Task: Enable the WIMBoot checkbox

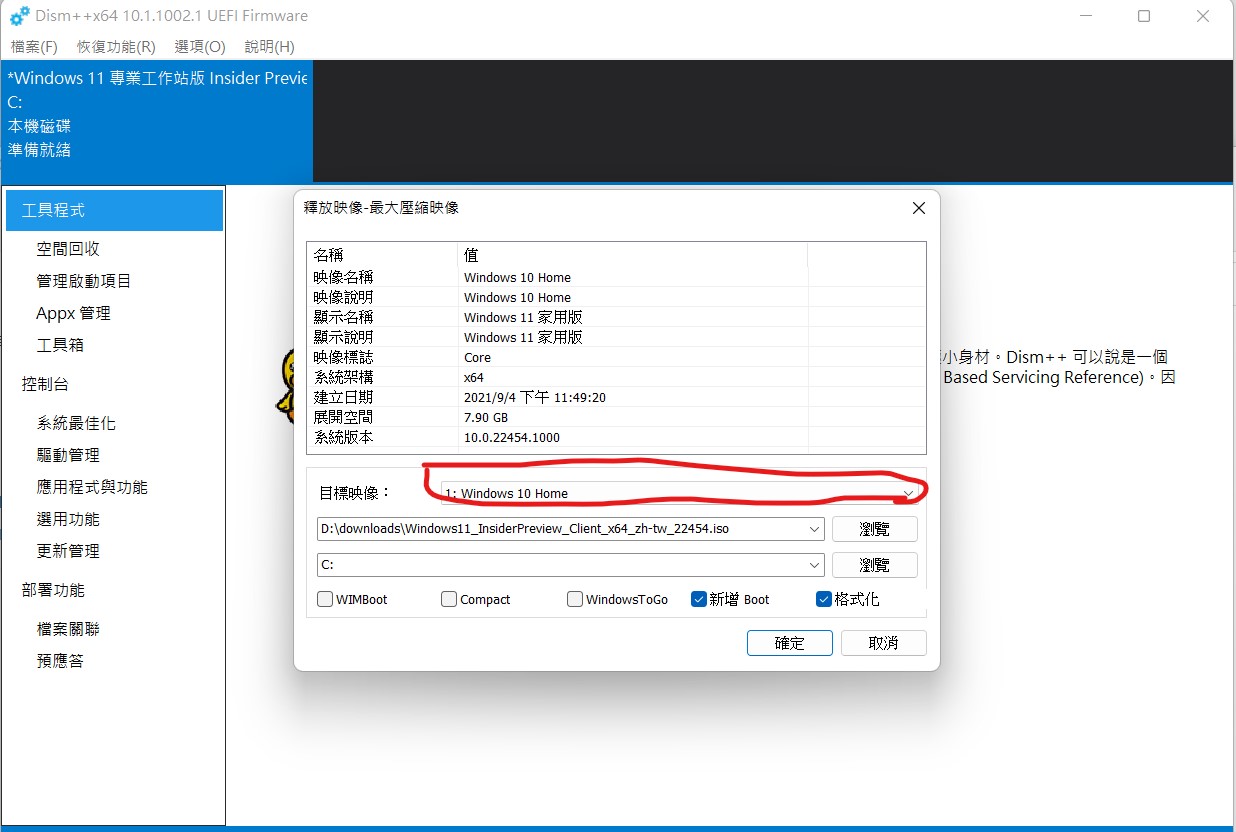Action: 325,599
